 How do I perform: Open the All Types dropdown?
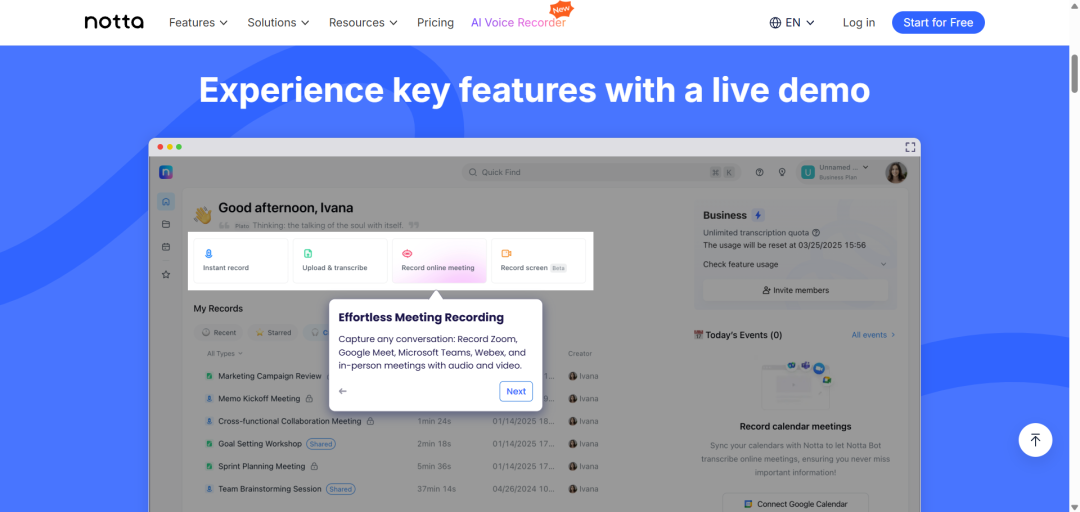(225, 354)
